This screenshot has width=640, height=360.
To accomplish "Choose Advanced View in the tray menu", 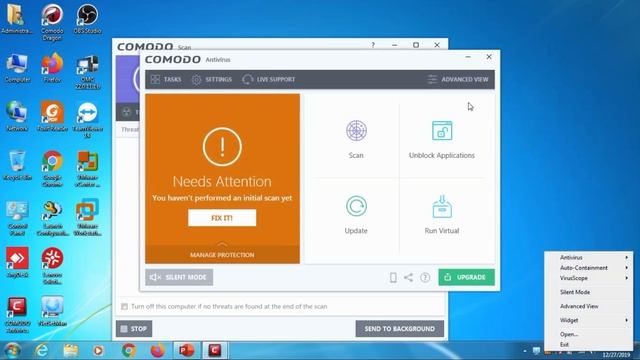I will [590, 306].
